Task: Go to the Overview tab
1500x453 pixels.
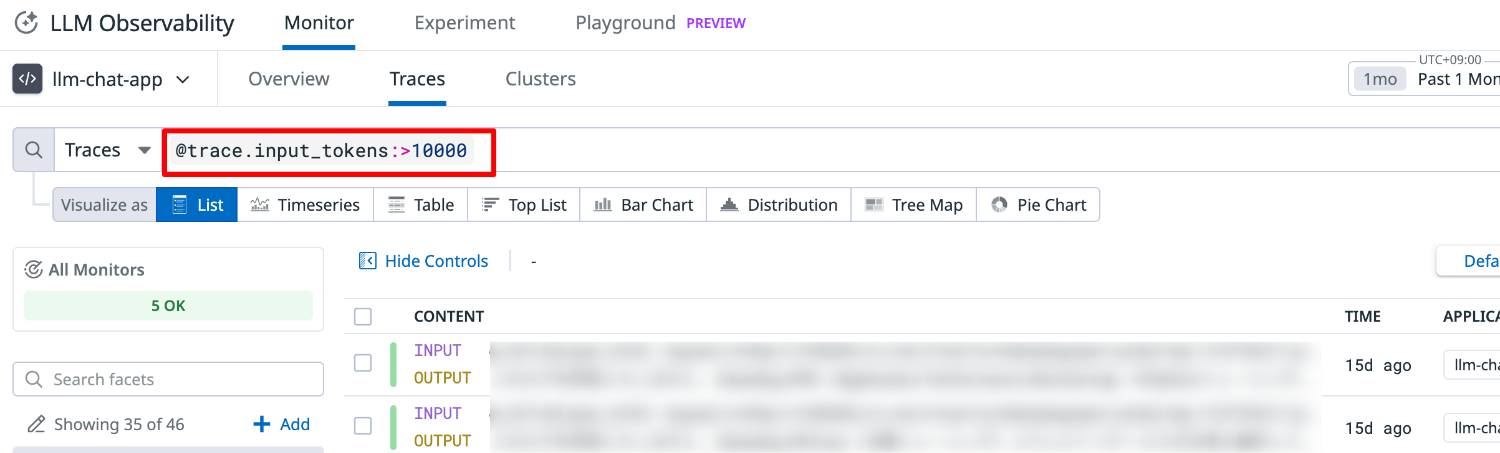Action: 289,79
